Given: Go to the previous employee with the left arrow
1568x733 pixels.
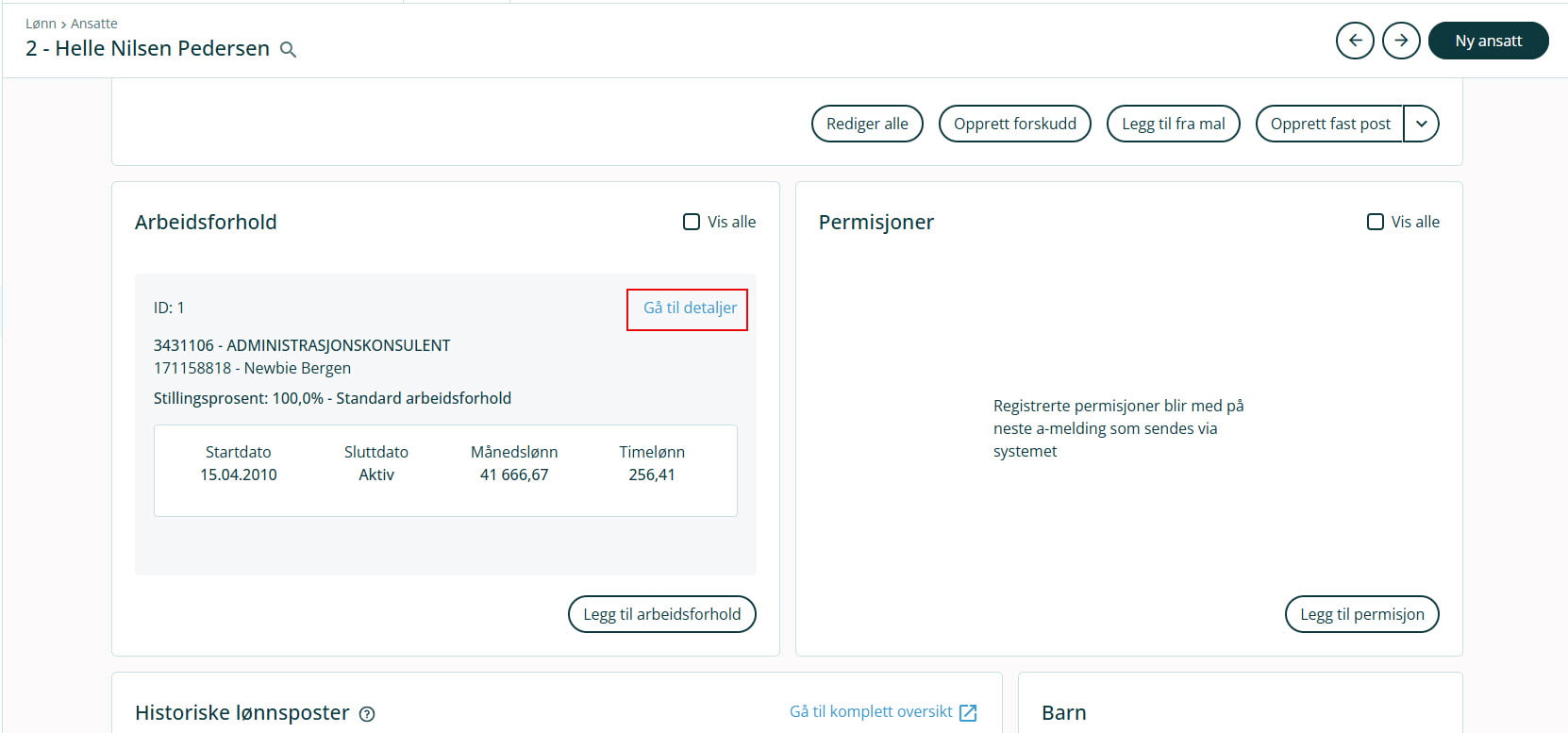Looking at the screenshot, I should coord(1355,41).
